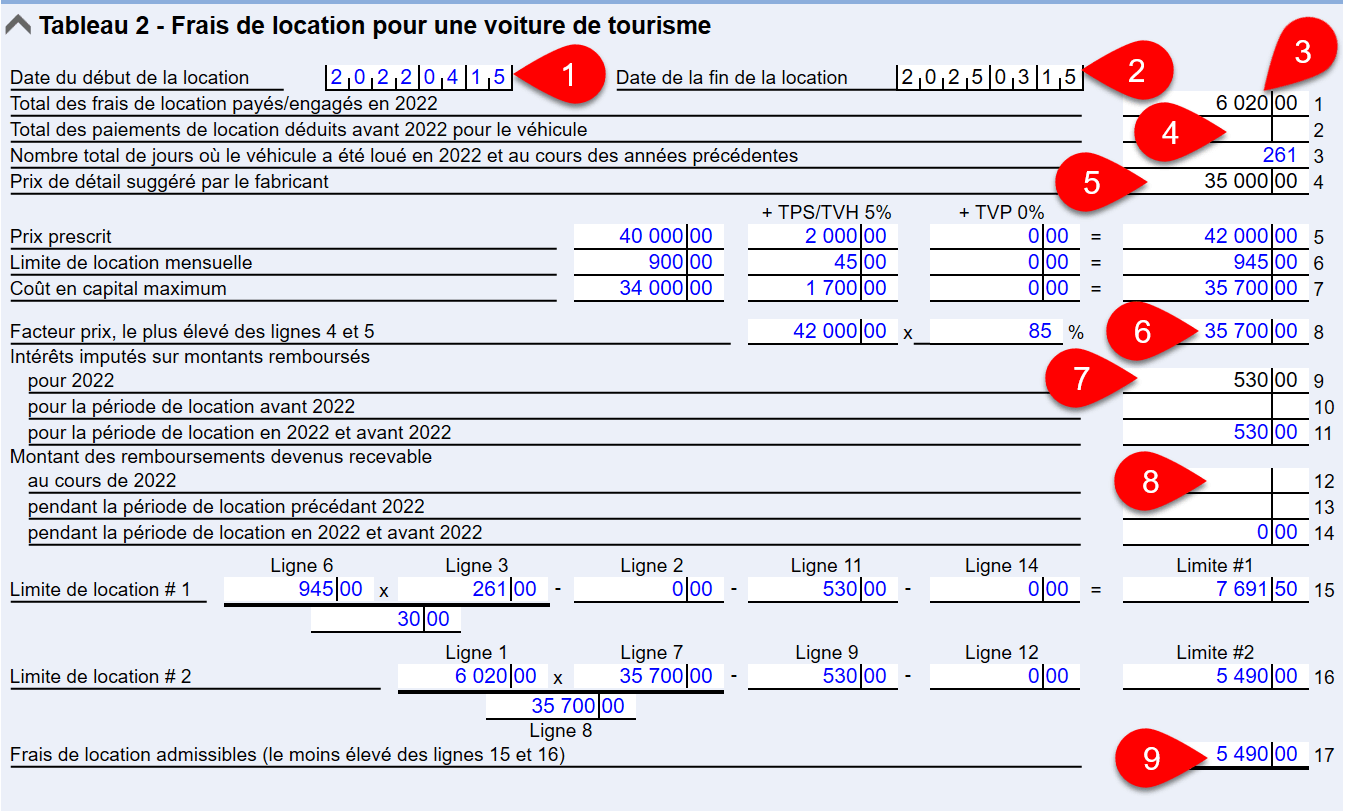Click line 14 reimbursements total 0
This screenshot has width=1352, height=811.
[1215, 533]
